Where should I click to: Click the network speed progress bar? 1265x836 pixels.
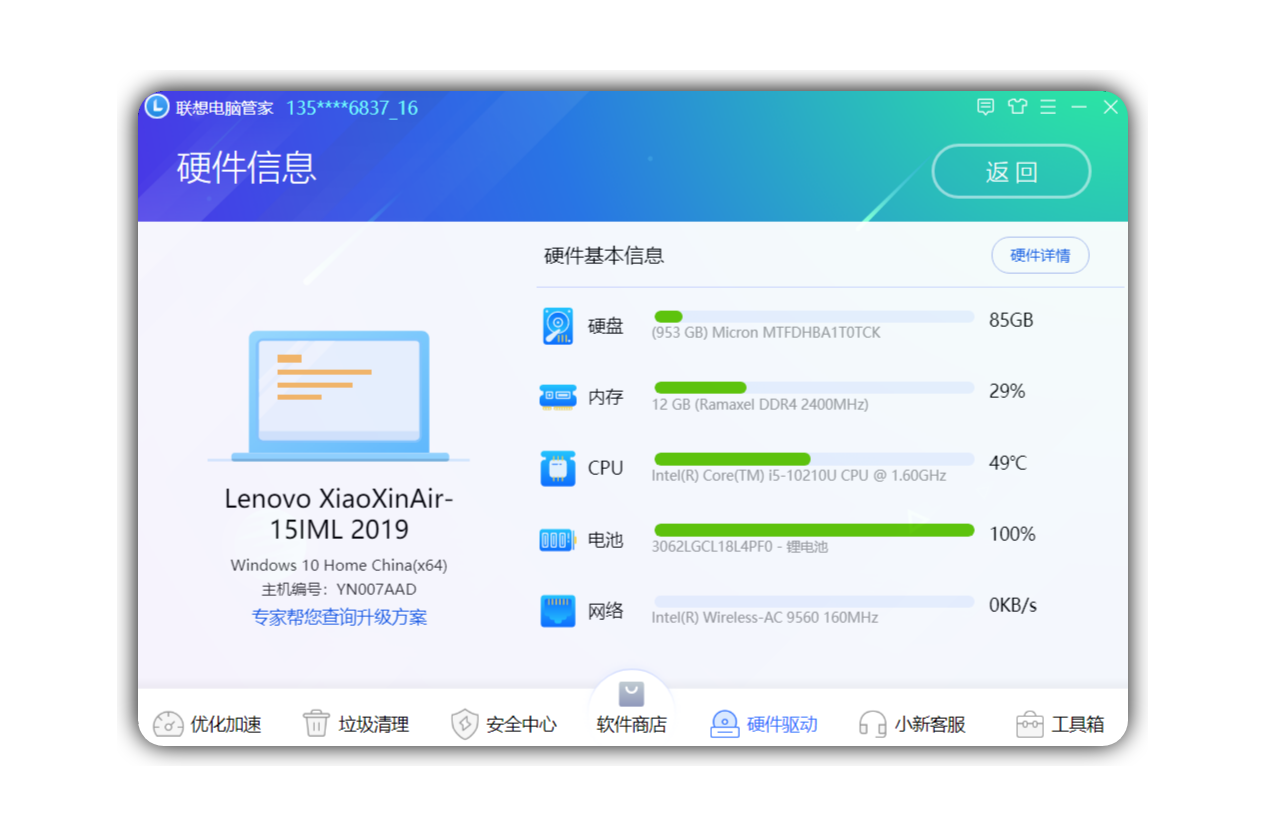click(814, 602)
